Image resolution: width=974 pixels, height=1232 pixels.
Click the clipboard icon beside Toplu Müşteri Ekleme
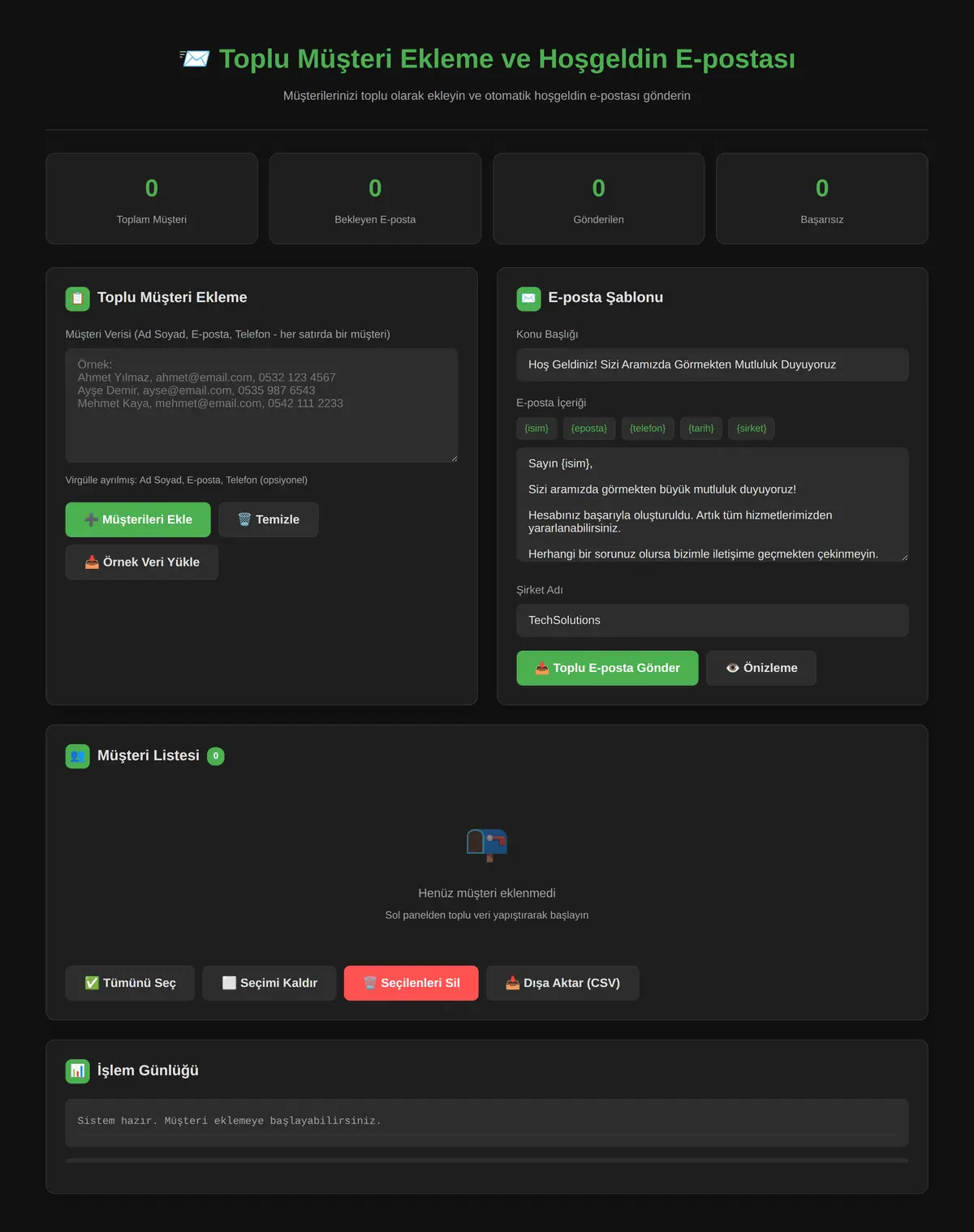click(78, 298)
